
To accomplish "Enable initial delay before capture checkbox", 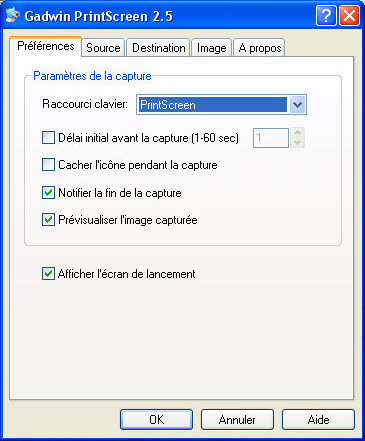I will click(x=48, y=138).
